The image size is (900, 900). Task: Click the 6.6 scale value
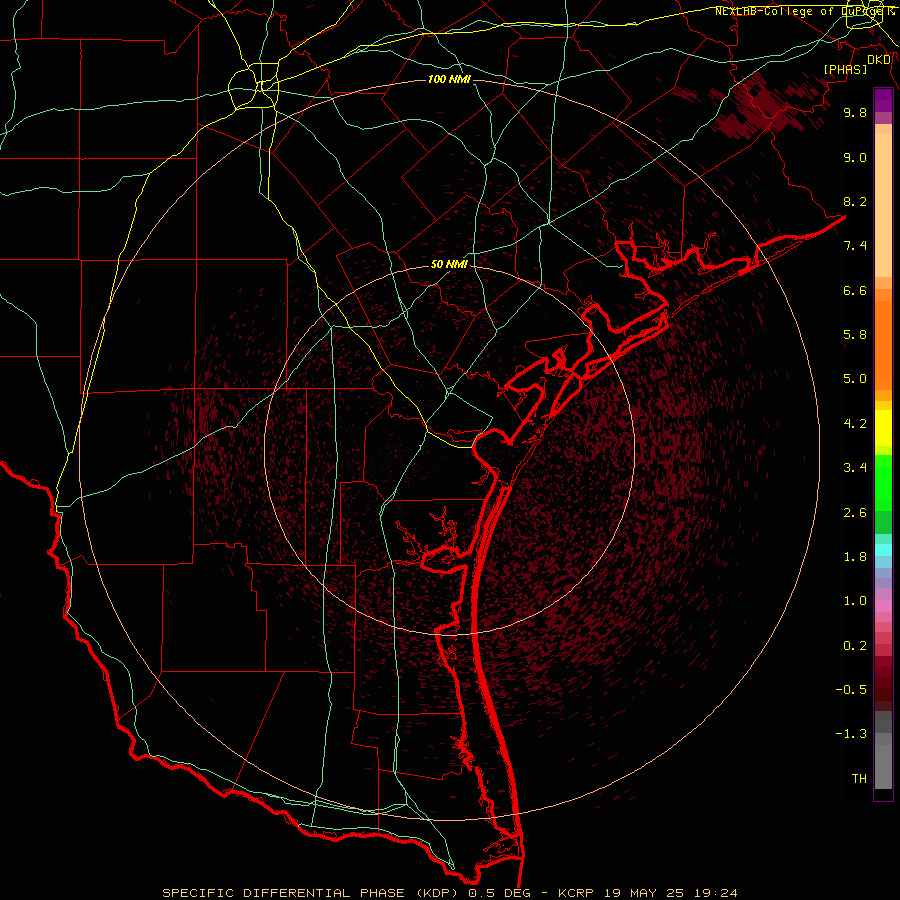pos(855,290)
